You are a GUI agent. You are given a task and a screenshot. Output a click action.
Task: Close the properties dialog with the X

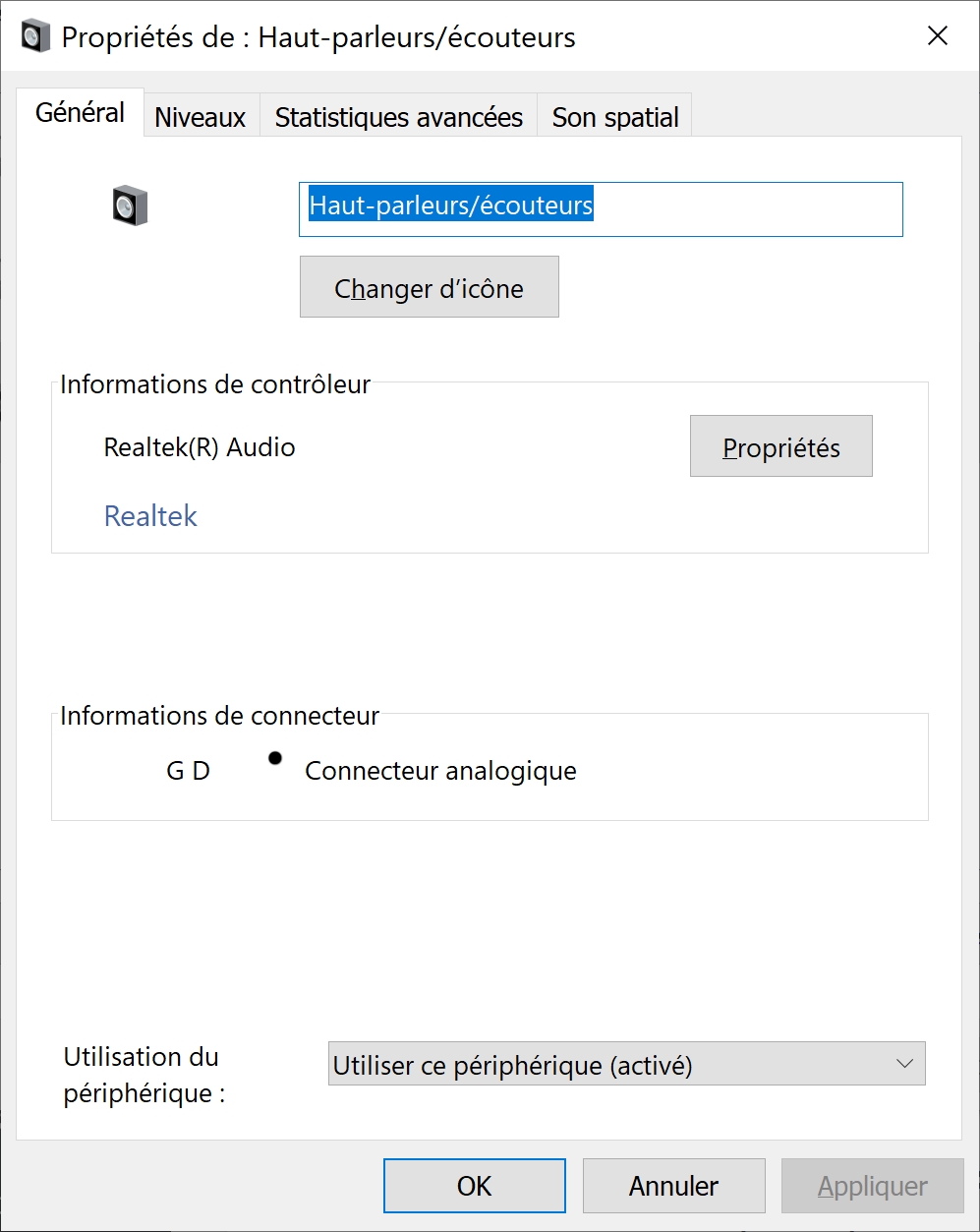tap(938, 36)
